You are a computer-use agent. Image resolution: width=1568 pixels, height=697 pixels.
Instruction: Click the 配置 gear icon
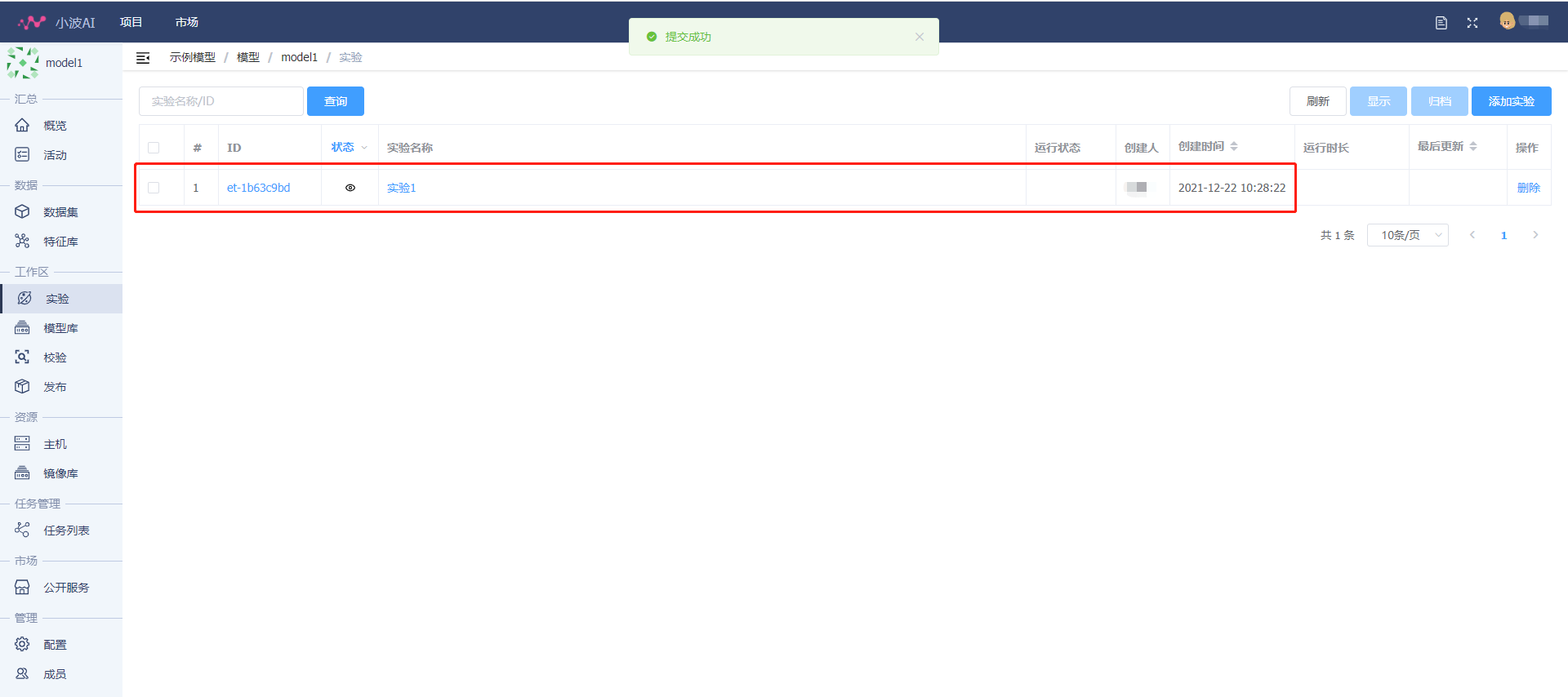point(22,645)
